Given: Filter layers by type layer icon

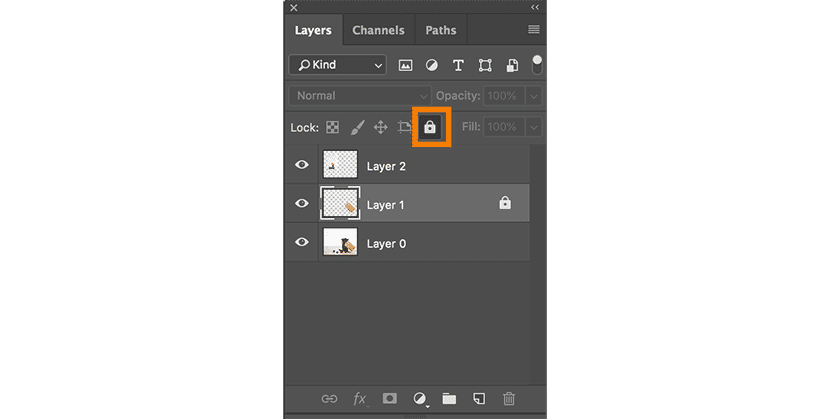Looking at the screenshot, I should click(x=458, y=65).
